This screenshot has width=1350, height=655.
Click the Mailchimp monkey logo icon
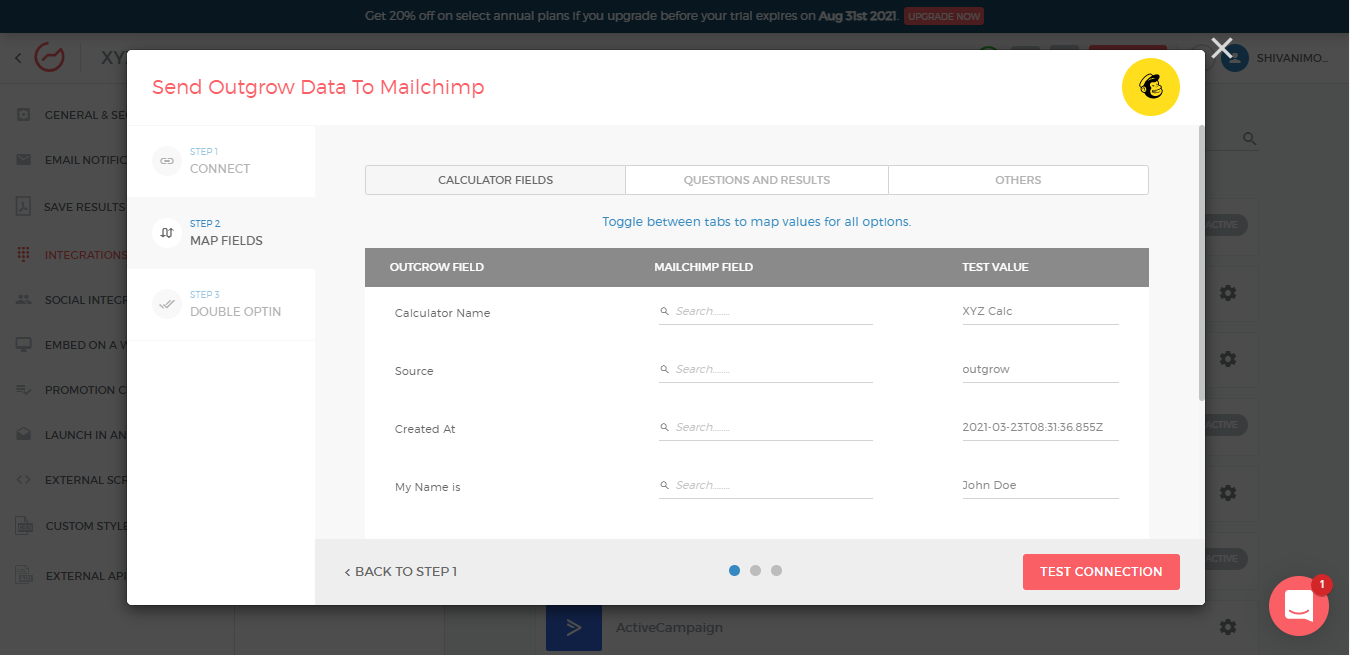pos(1151,87)
